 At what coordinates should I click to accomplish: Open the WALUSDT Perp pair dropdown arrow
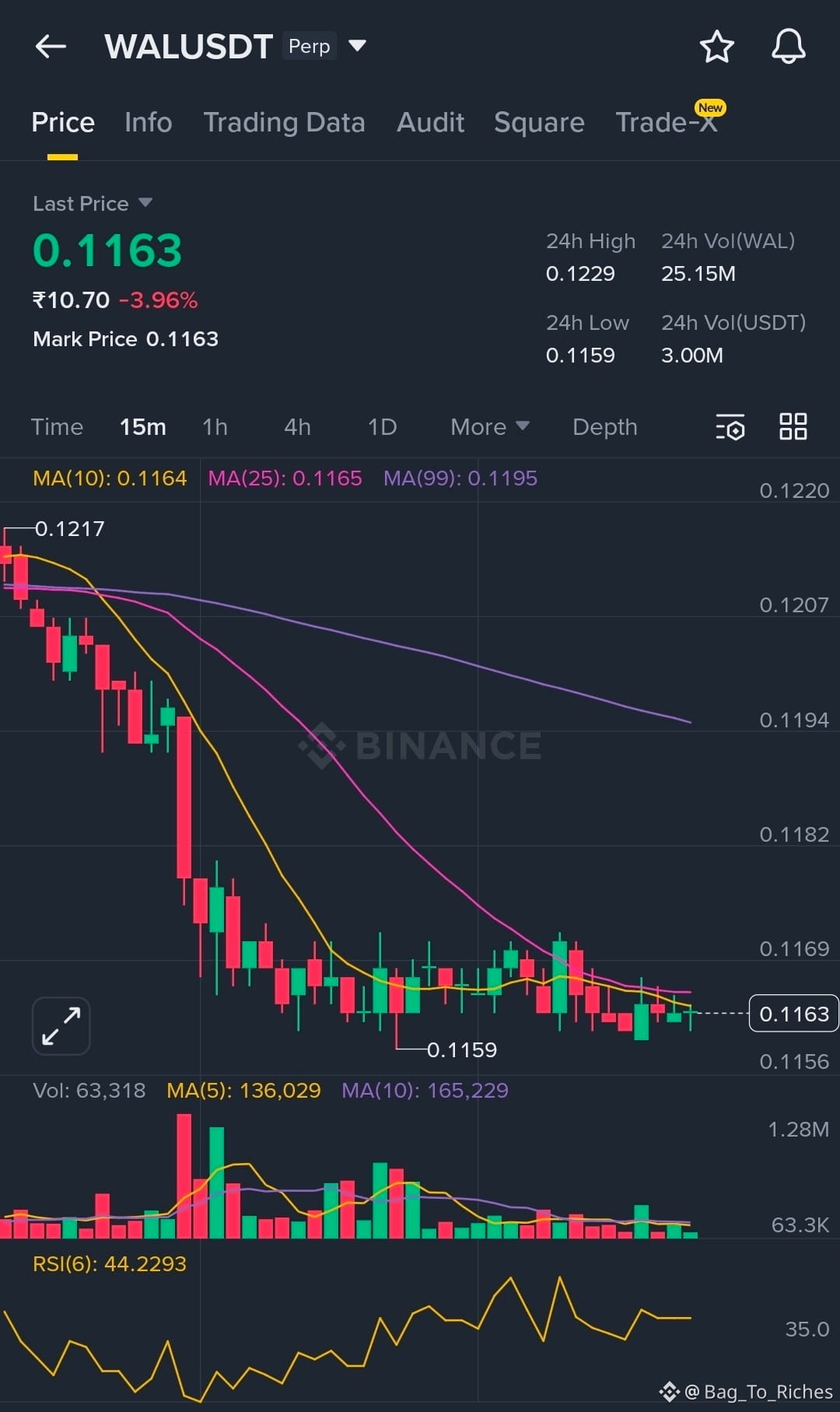click(x=357, y=46)
